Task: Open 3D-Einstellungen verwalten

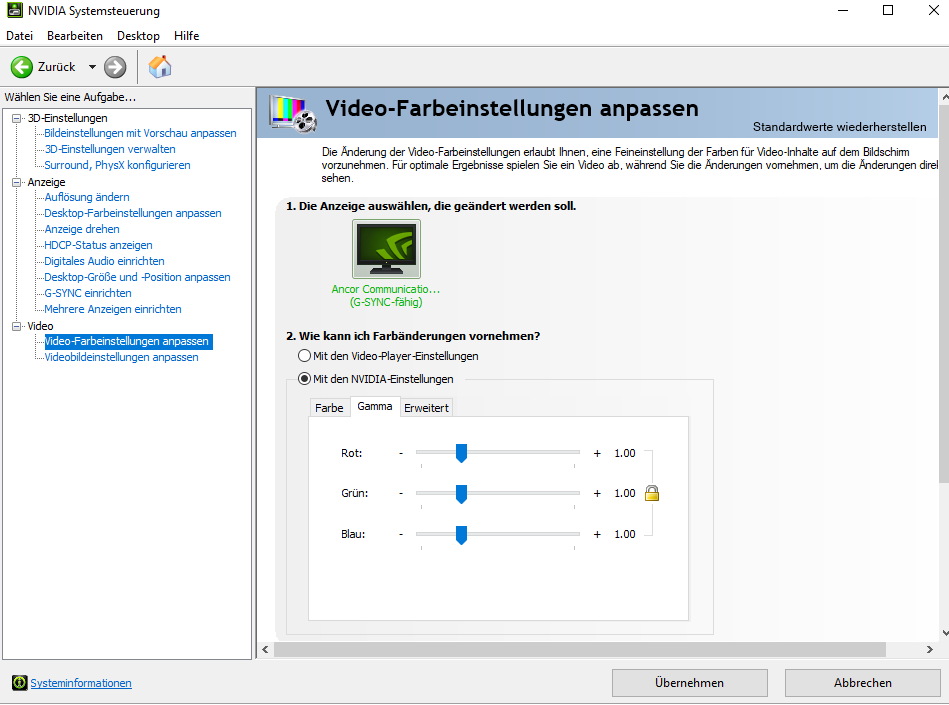Action: [110, 149]
